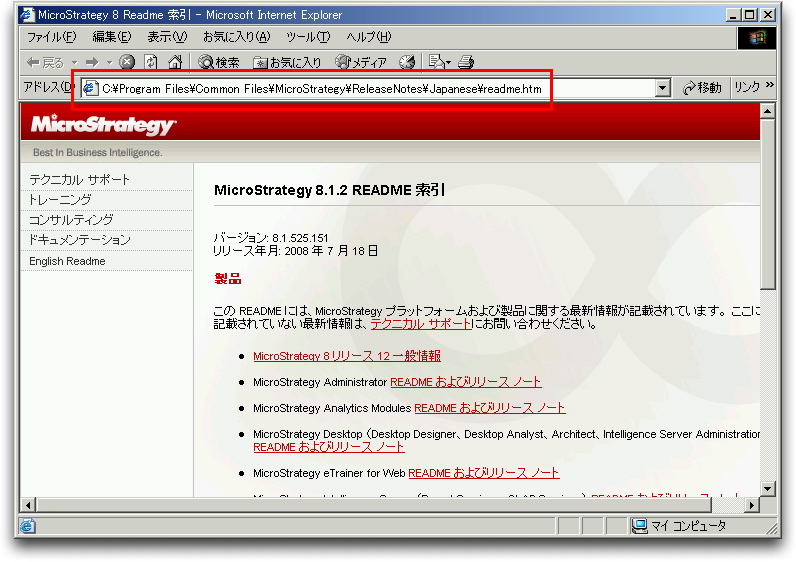Stop page loading with the X icon
Image resolution: width=796 pixels, height=562 pixels.
(x=127, y=62)
